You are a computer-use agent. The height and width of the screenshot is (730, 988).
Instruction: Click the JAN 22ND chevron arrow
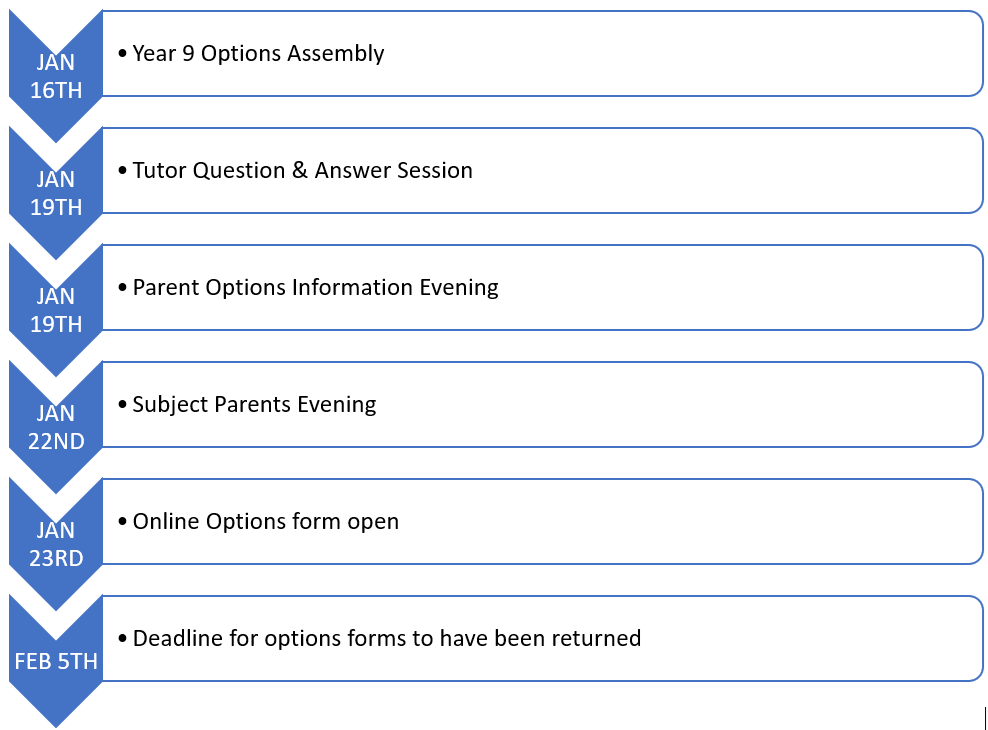point(55,427)
